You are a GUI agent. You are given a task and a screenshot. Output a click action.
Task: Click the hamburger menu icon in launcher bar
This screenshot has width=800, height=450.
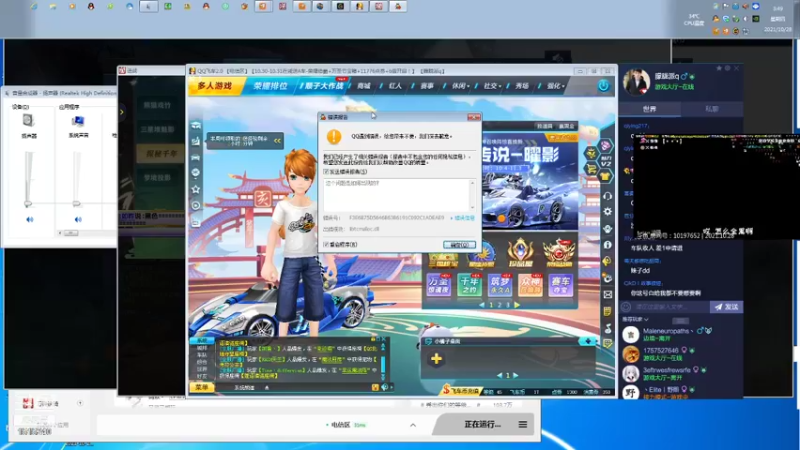coord(523,424)
